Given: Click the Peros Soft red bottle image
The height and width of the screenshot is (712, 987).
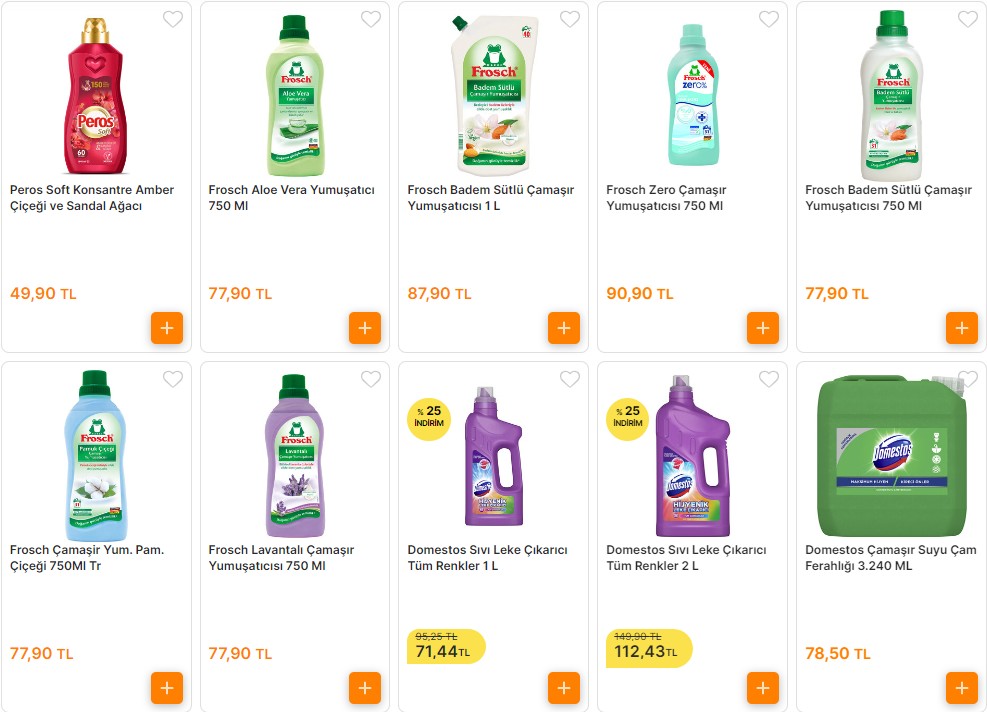Looking at the screenshot, I should tap(96, 96).
